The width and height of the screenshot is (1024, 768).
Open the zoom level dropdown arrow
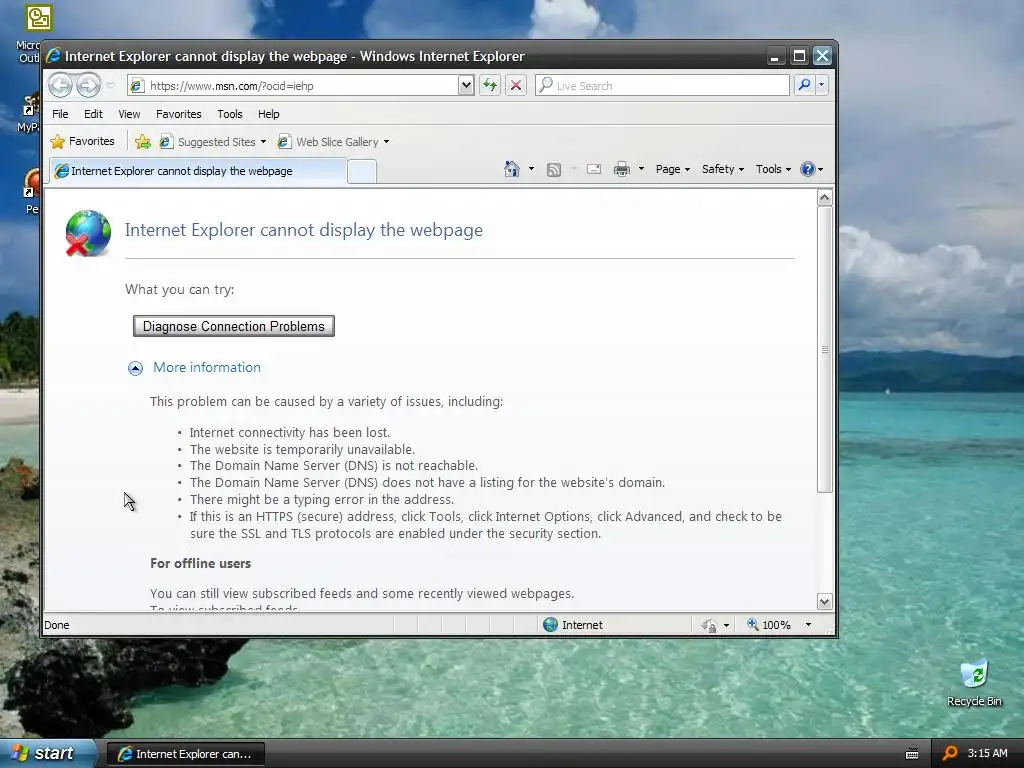pos(808,625)
